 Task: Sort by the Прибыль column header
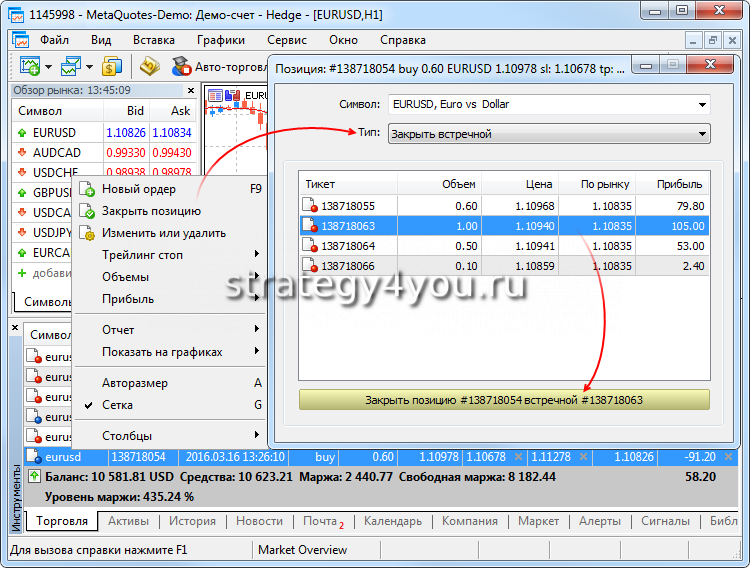(679, 184)
